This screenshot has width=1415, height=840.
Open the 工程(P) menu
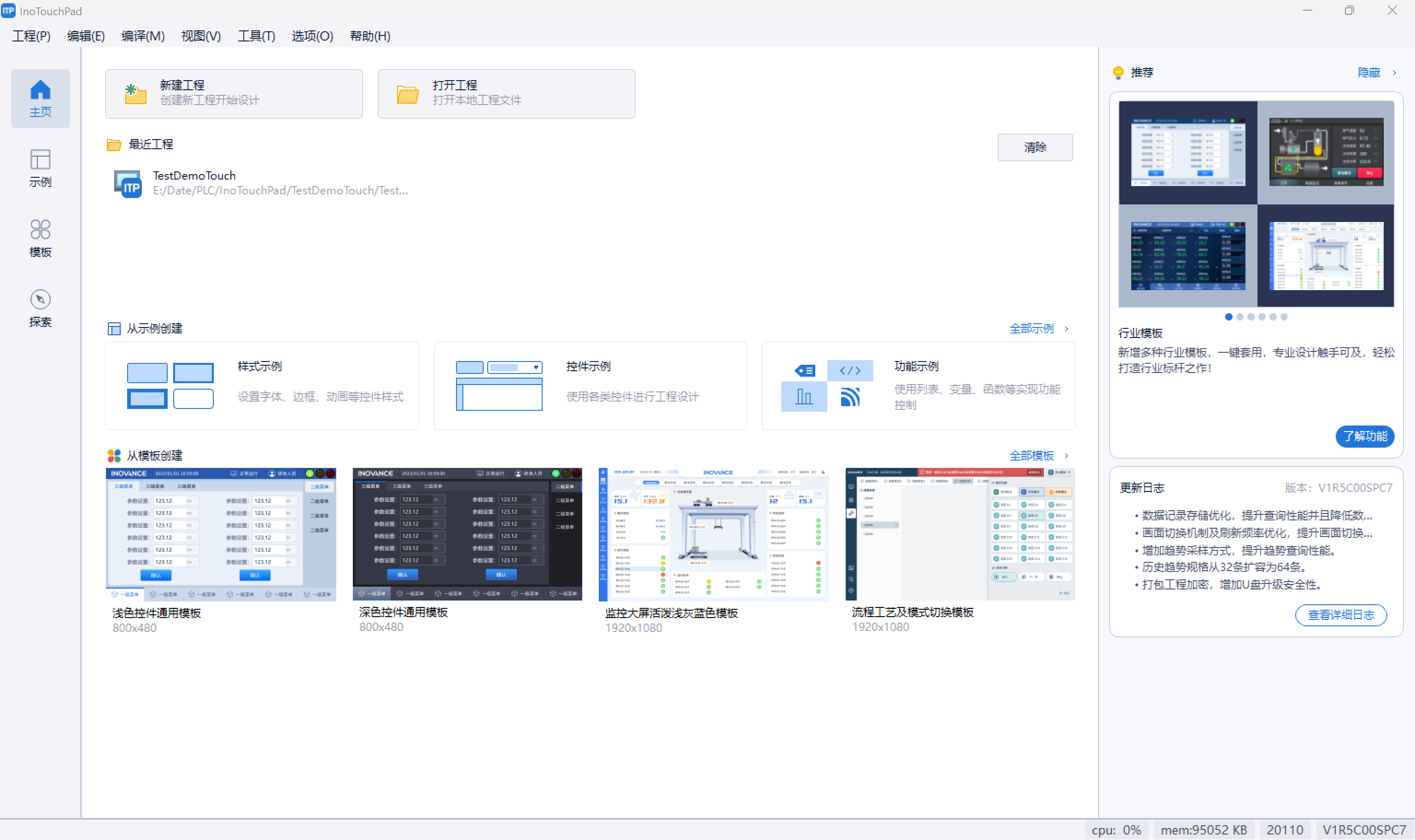pyautogui.click(x=31, y=36)
